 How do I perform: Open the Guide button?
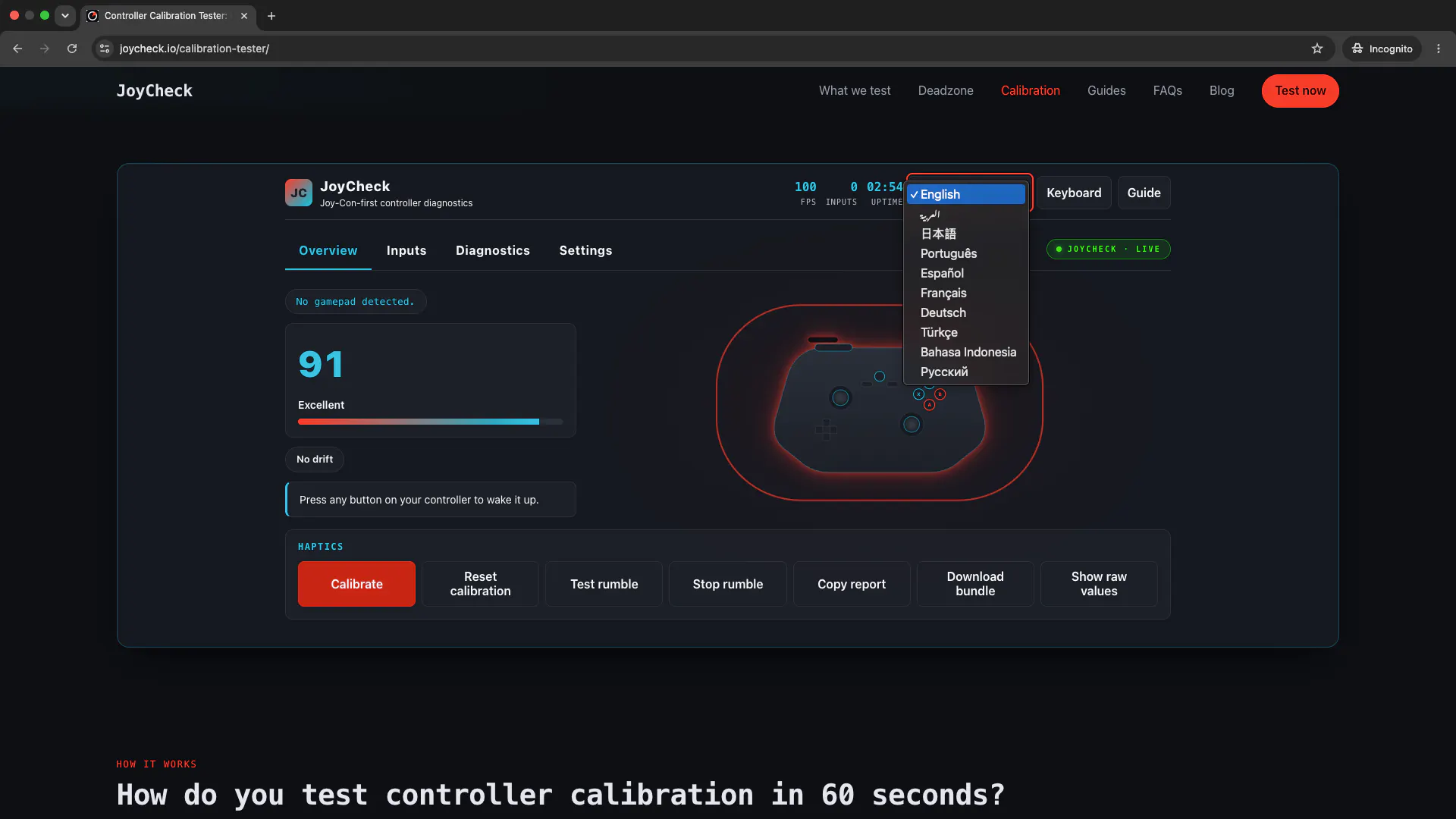pos(1144,193)
